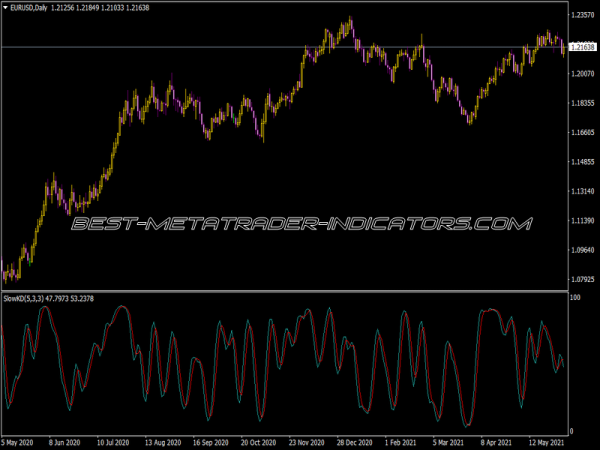Click the triangle arrow beside EURUSD,Daily
Screen dimensions: 600x450
pyautogui.click(x=5, y=7)
